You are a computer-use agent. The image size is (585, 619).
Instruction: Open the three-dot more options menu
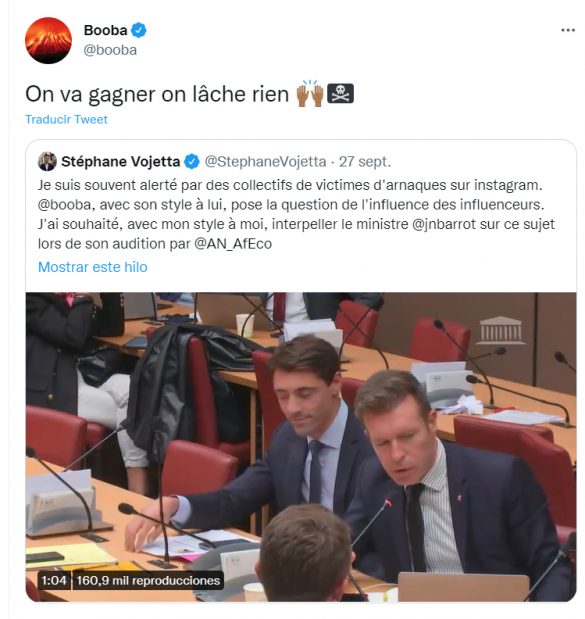click(568, 30)
